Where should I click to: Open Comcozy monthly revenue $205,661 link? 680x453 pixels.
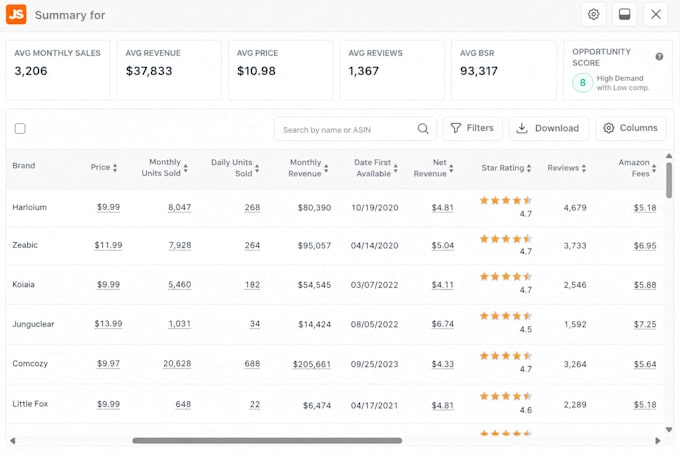pos(312,364)
